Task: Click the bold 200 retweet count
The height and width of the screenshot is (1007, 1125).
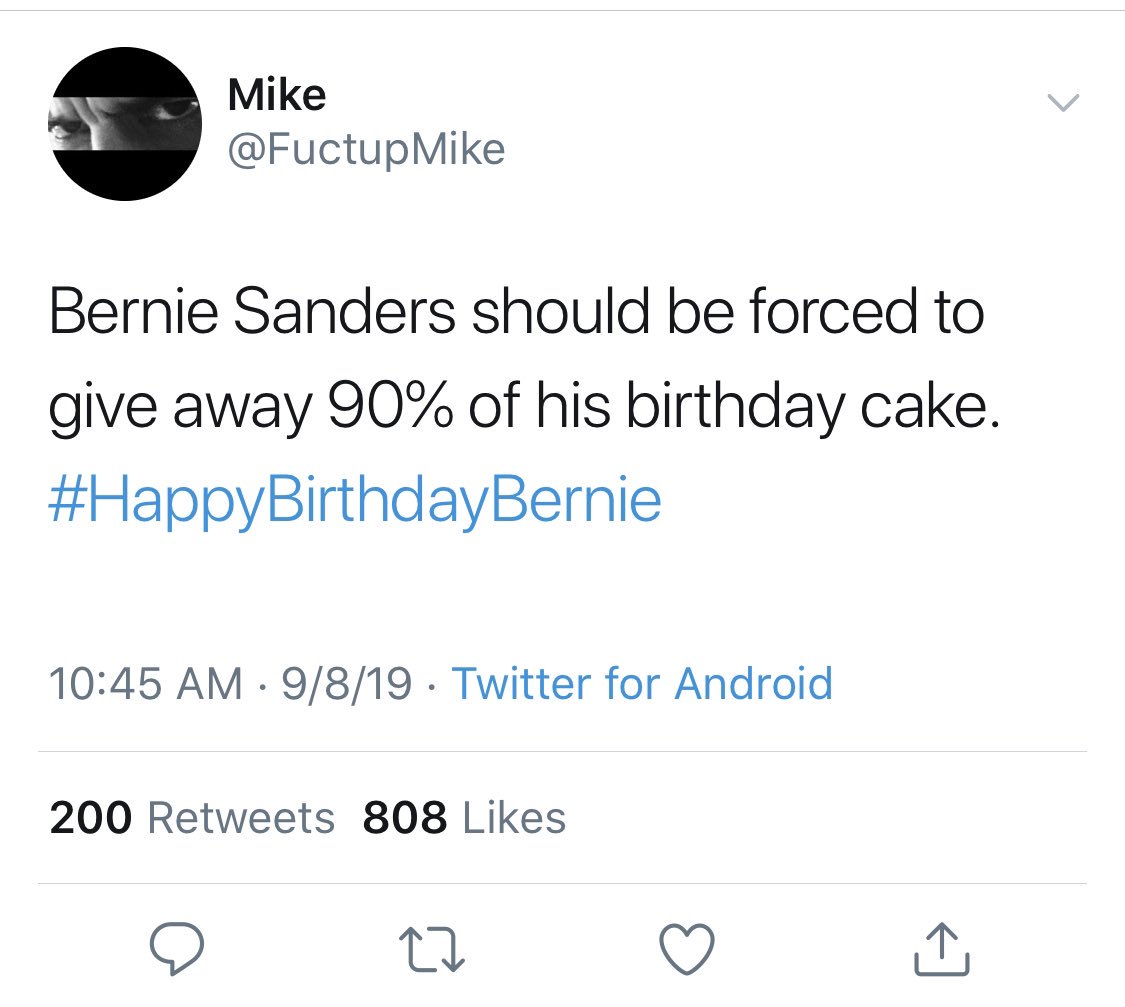Action: click(90, 818)
